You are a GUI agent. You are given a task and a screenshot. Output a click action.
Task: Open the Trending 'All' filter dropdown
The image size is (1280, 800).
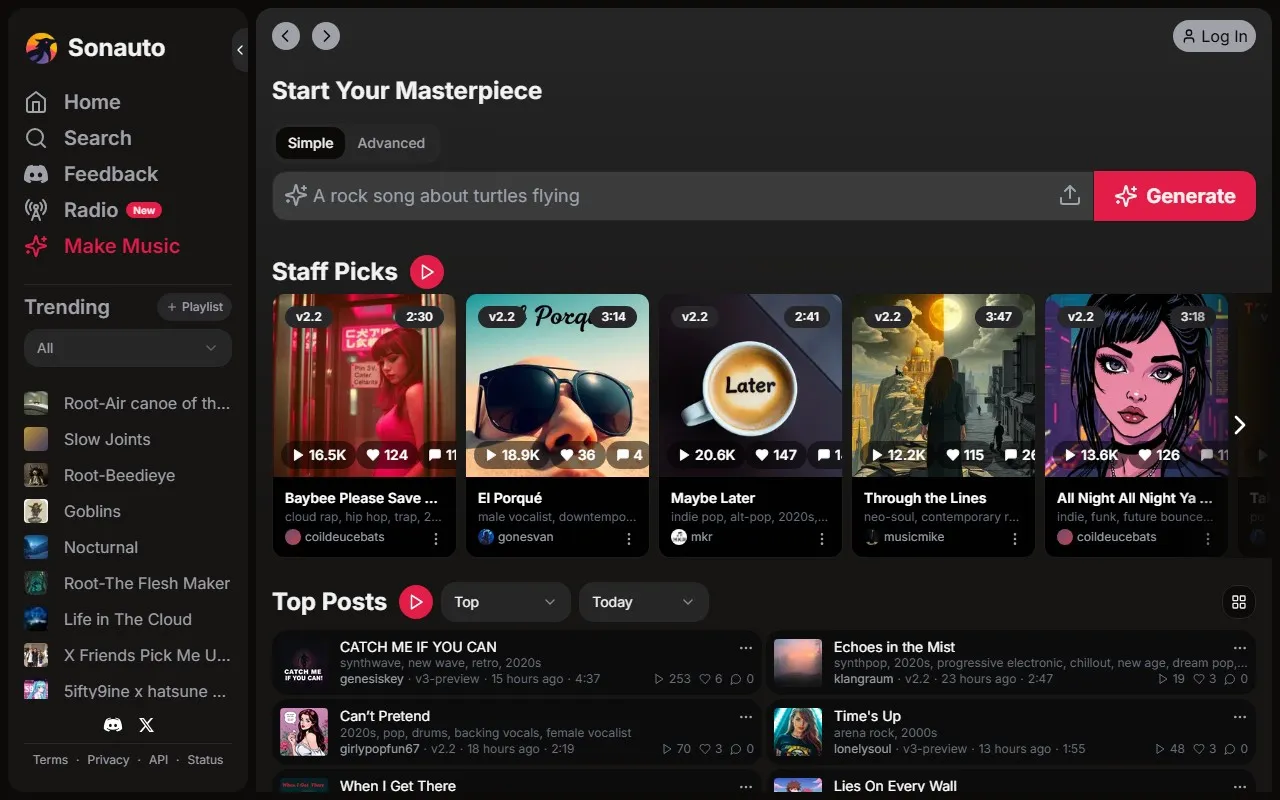point(128,348)
